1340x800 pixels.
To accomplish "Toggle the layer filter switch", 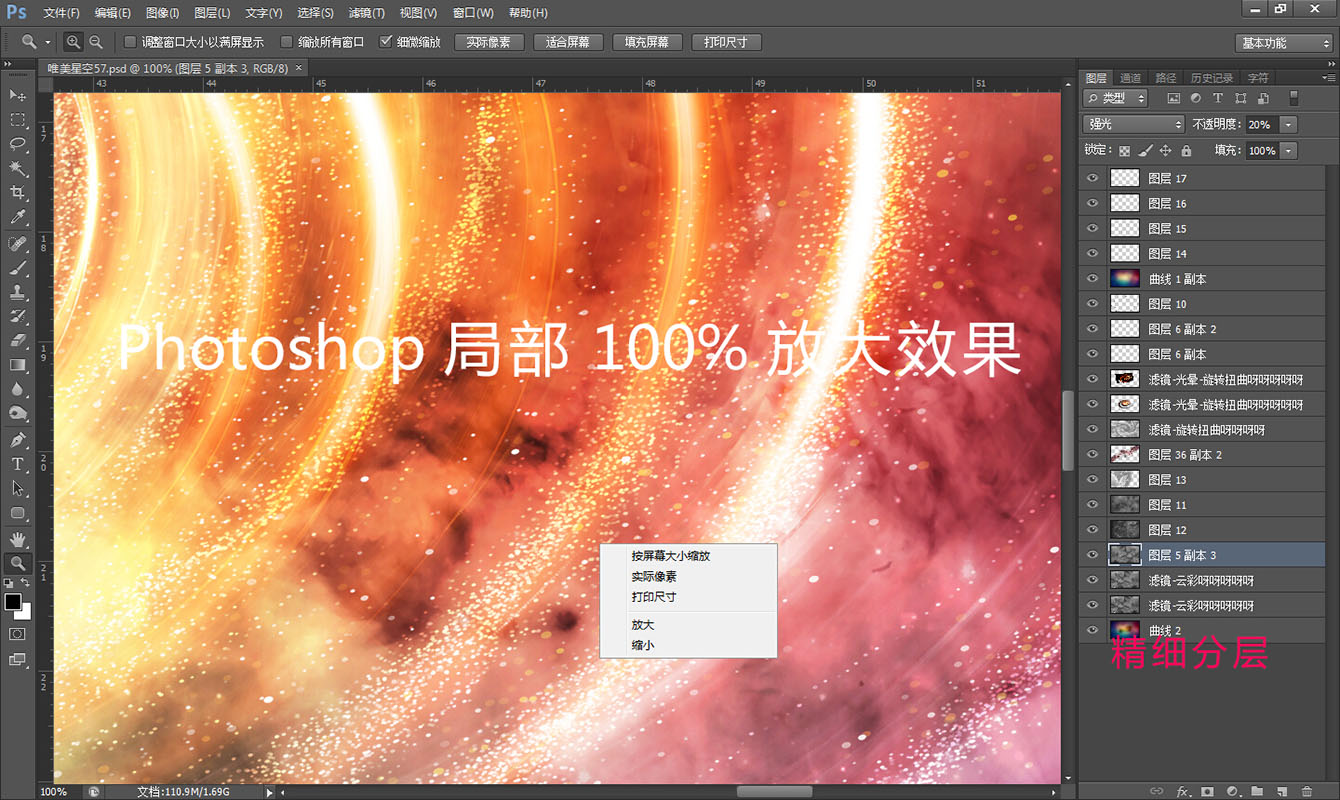I will [1293, 98].
